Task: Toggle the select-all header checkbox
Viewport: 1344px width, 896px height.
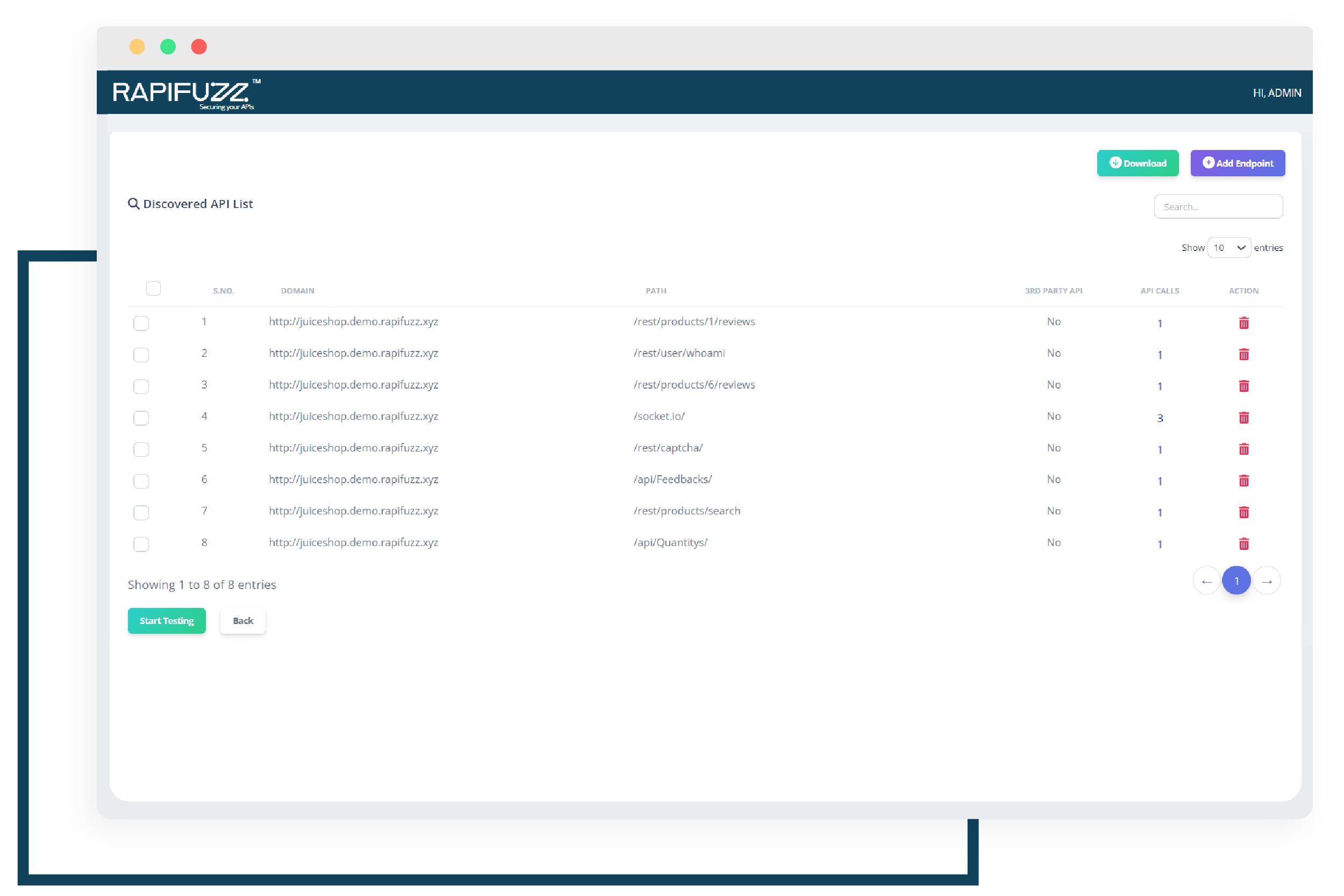Action: [153, 288]
